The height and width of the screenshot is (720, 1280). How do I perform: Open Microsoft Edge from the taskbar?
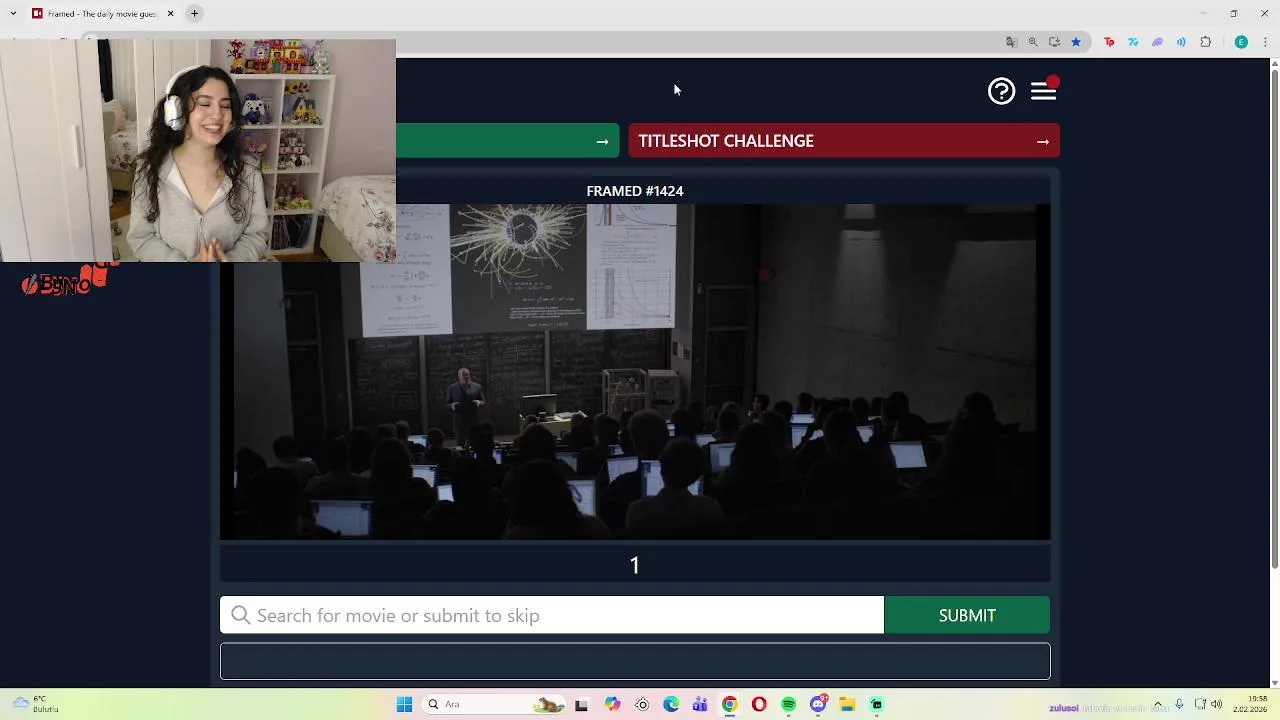pyautogui.click(x=671, y=705)
